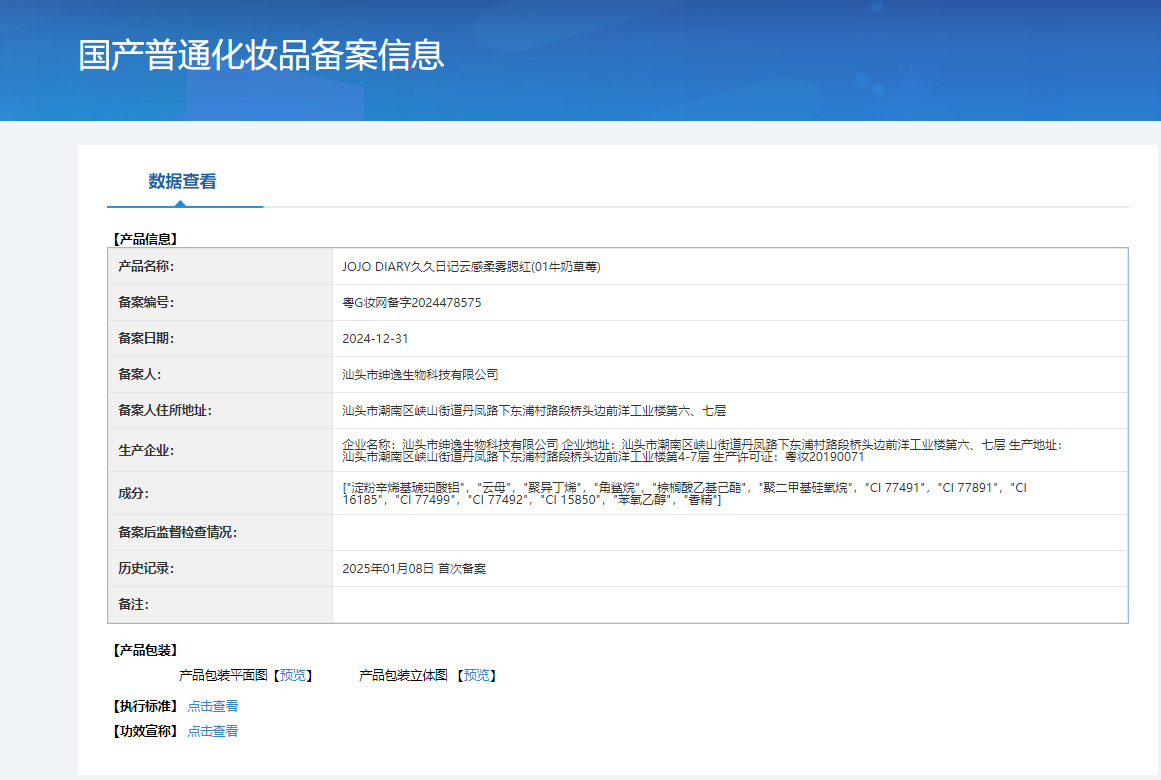The width and height of the screenshot is (1161, 780).
Task: Click the 备案人住所地址 address value
Action: (x=534, y=411)
